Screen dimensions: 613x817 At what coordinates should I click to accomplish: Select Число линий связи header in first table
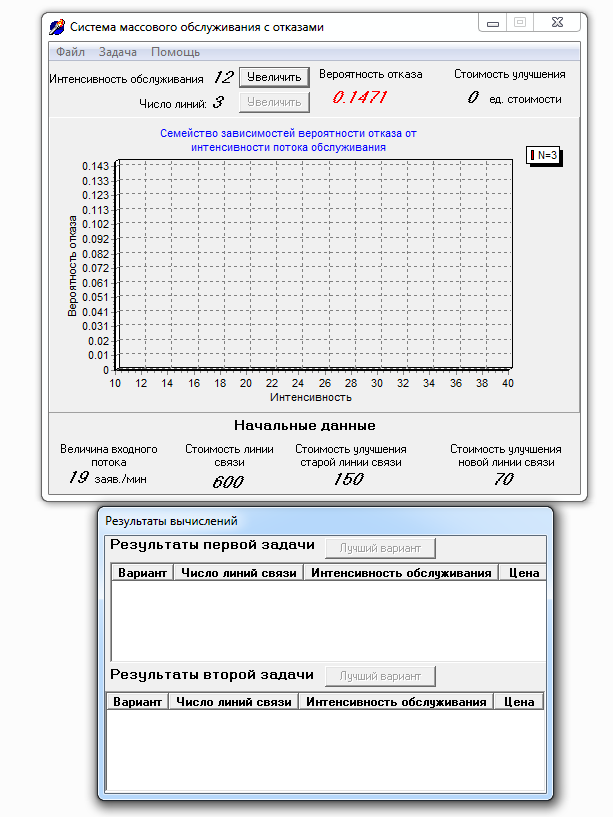tap(238, 573)
